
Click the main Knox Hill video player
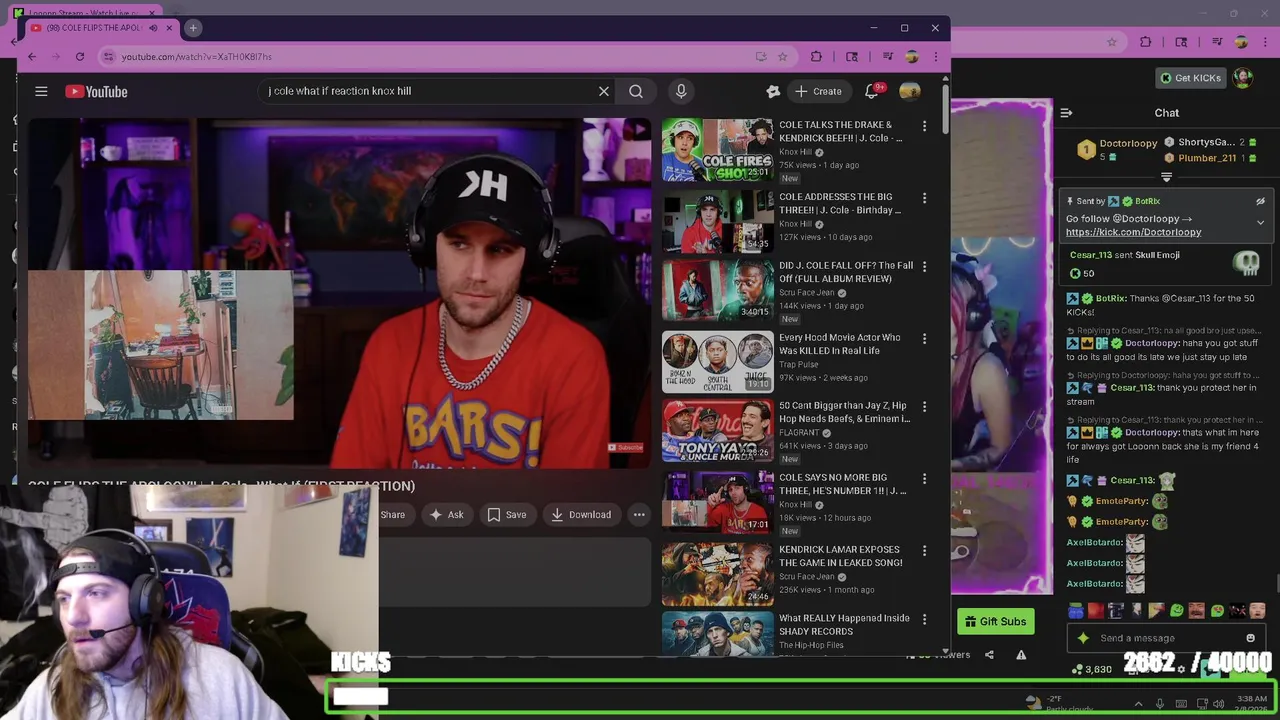(339, 293)
